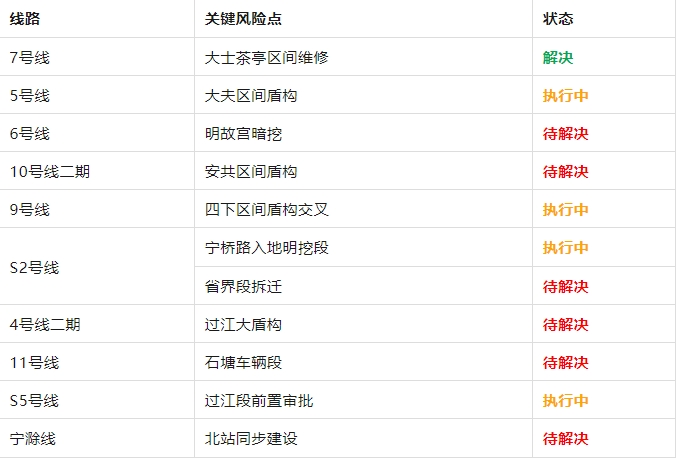This screenshot has height=458, width=676.
Task: Select the 10号线二期 row label
Action: [50, 172]
